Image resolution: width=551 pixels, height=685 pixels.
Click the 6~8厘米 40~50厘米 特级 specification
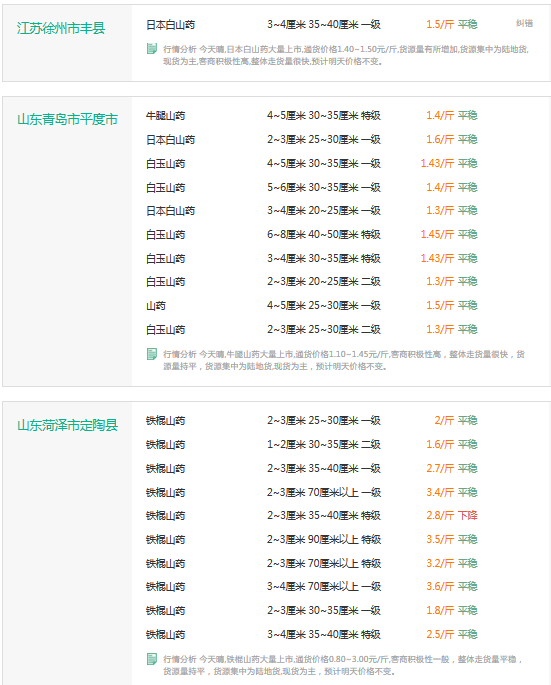[x=324, y=235]
